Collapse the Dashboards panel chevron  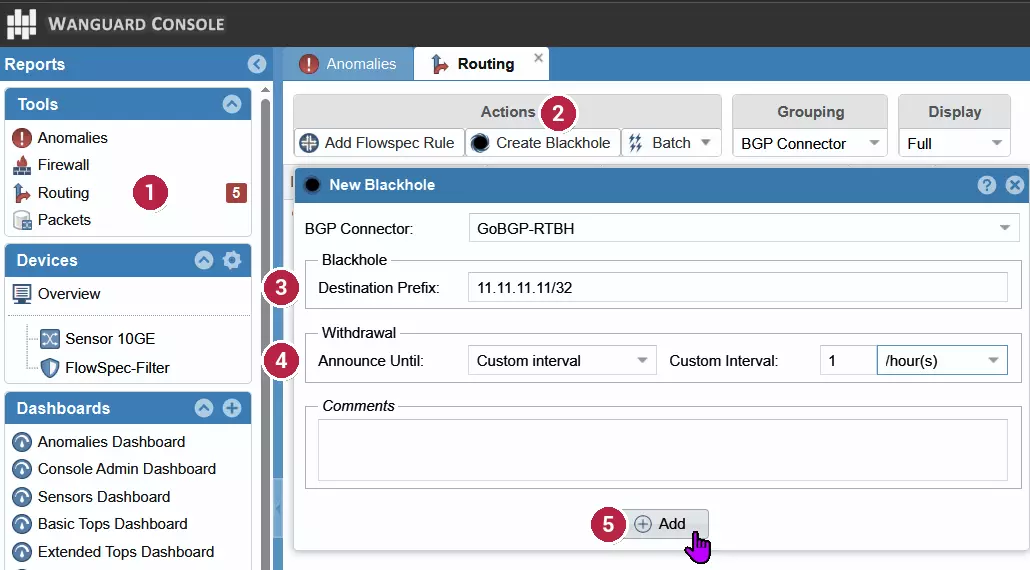click(204, 408)
